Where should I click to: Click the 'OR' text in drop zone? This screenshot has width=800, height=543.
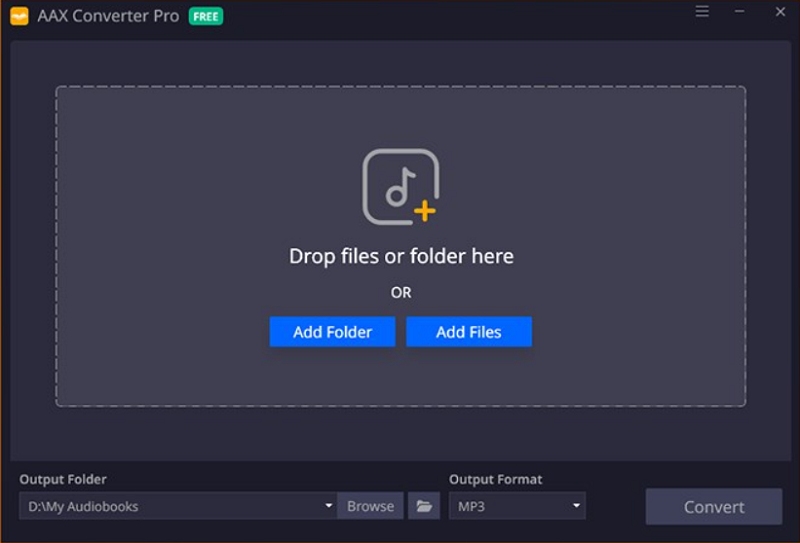coord(401,292)
